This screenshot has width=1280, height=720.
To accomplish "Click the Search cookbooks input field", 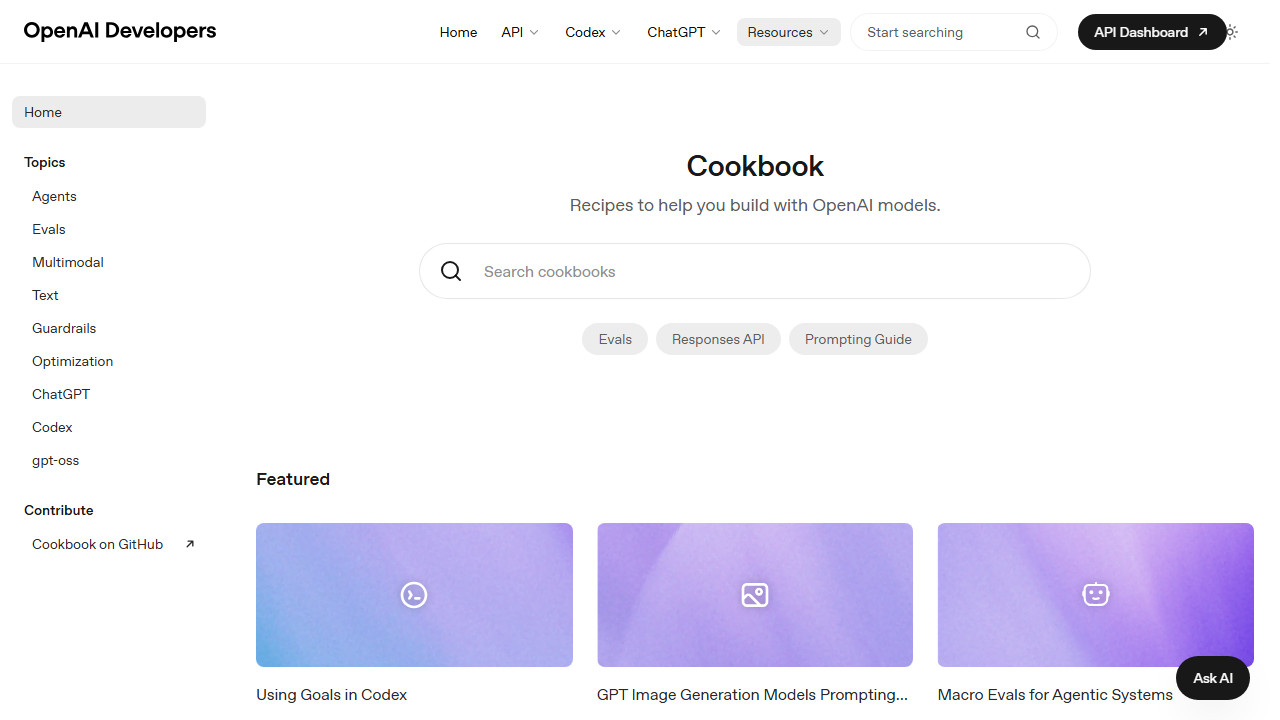I will click(x=754, y=271).
